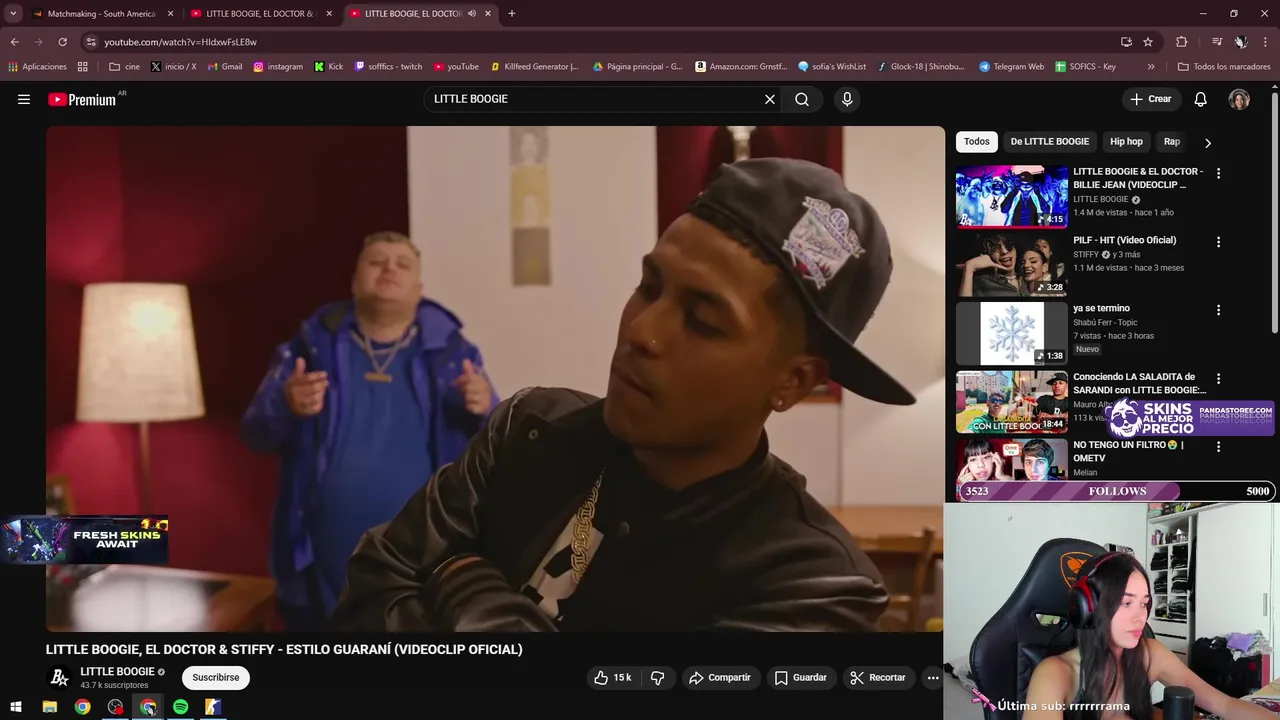Open the sofffics - twitch bookmark
Screen dimensions: 1280x720
388,67
